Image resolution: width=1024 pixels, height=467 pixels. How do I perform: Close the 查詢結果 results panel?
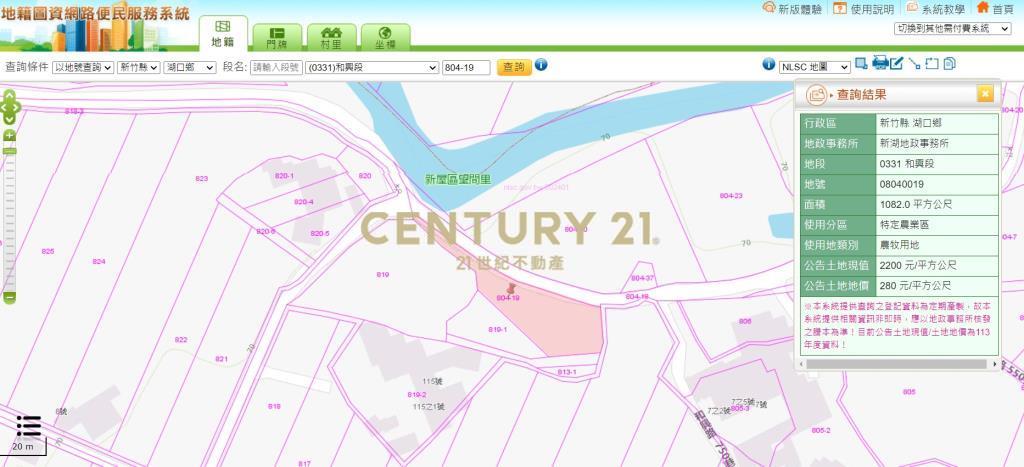985,94
